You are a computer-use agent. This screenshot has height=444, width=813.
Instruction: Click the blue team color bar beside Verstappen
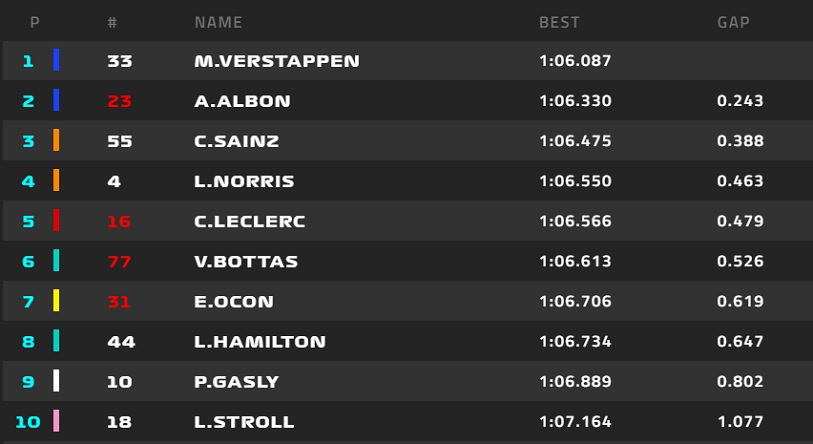[x=57, y=61]
